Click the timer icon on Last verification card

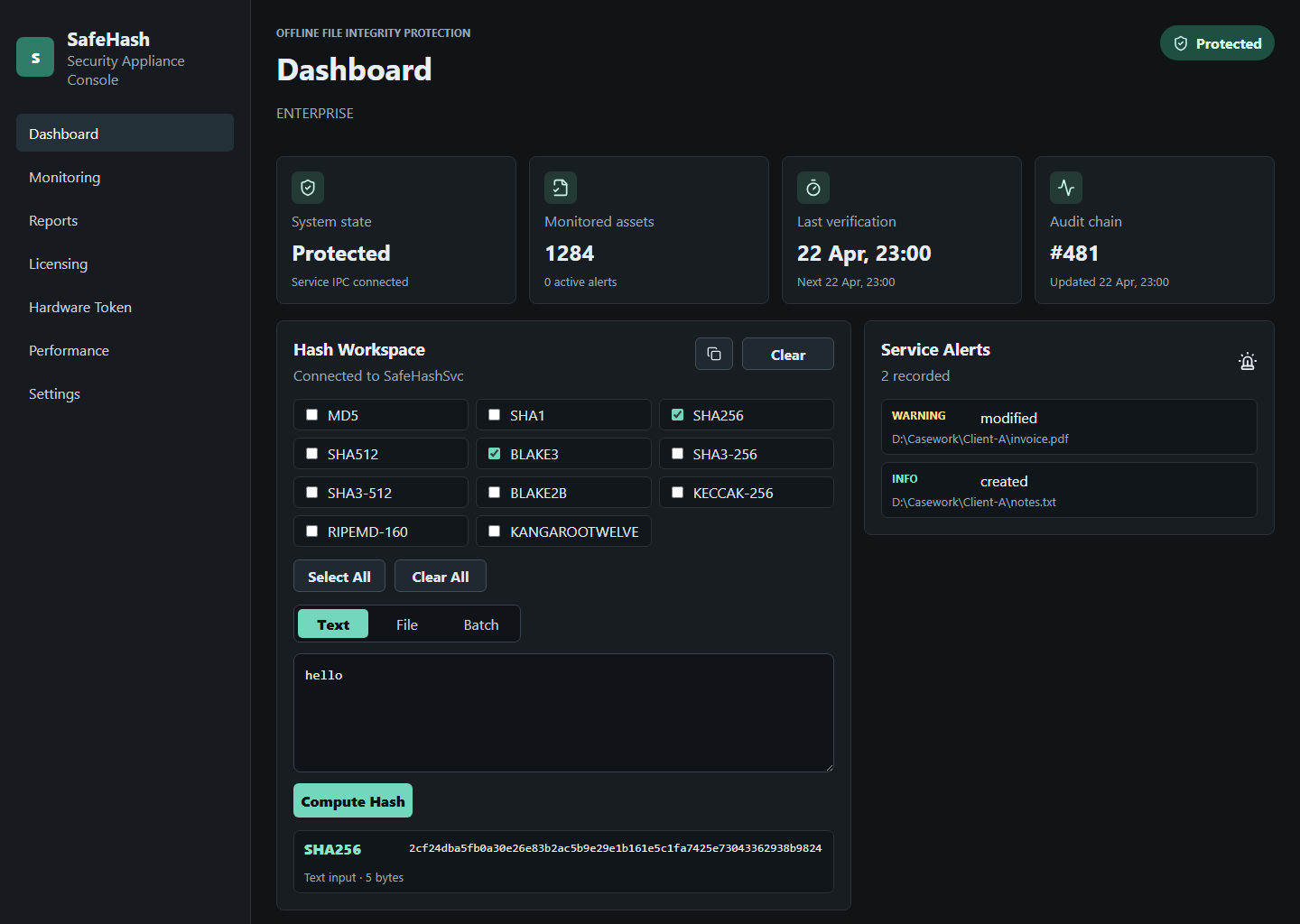813,188
